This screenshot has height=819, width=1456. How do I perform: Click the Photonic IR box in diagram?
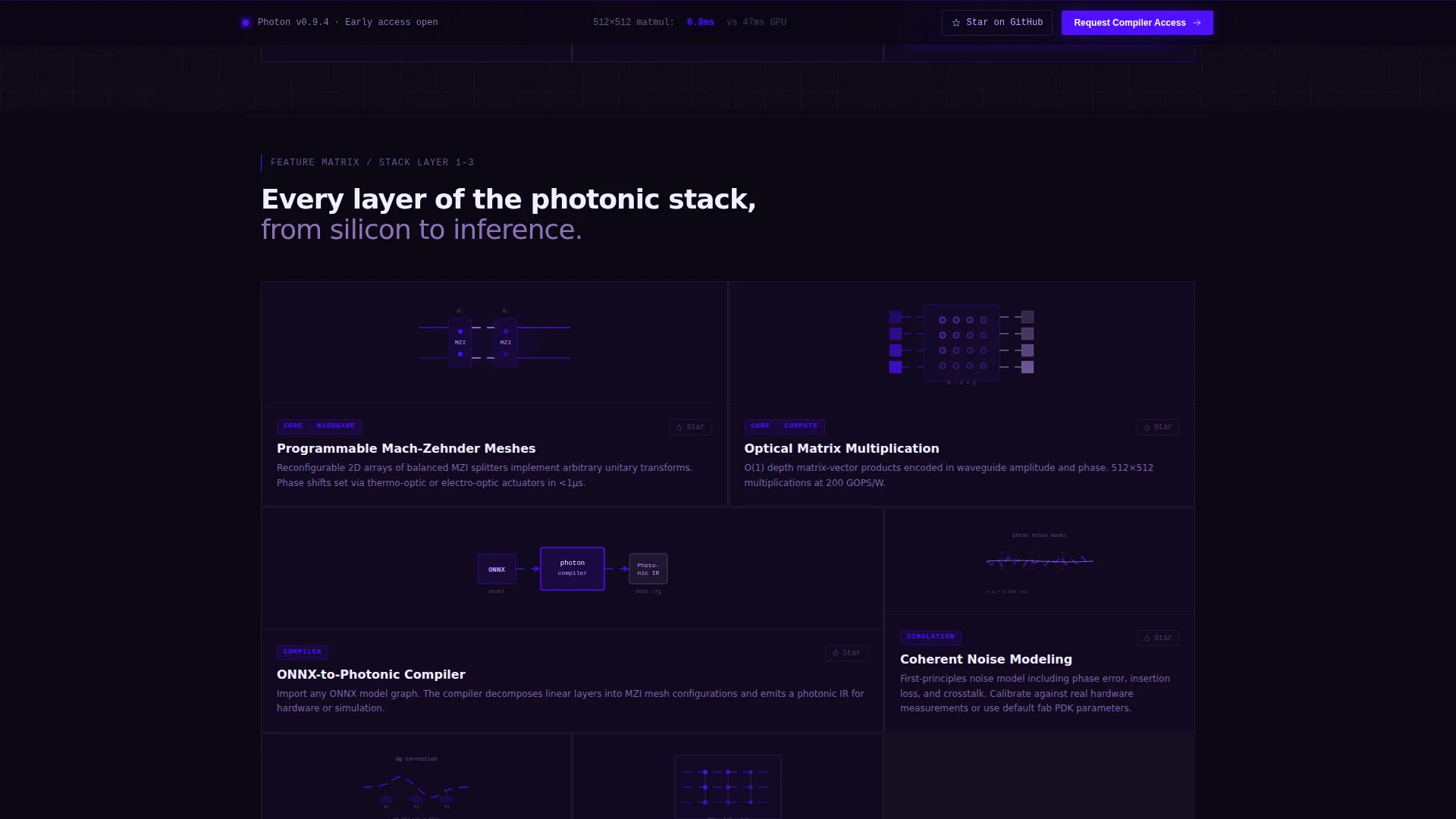[648, 569]
